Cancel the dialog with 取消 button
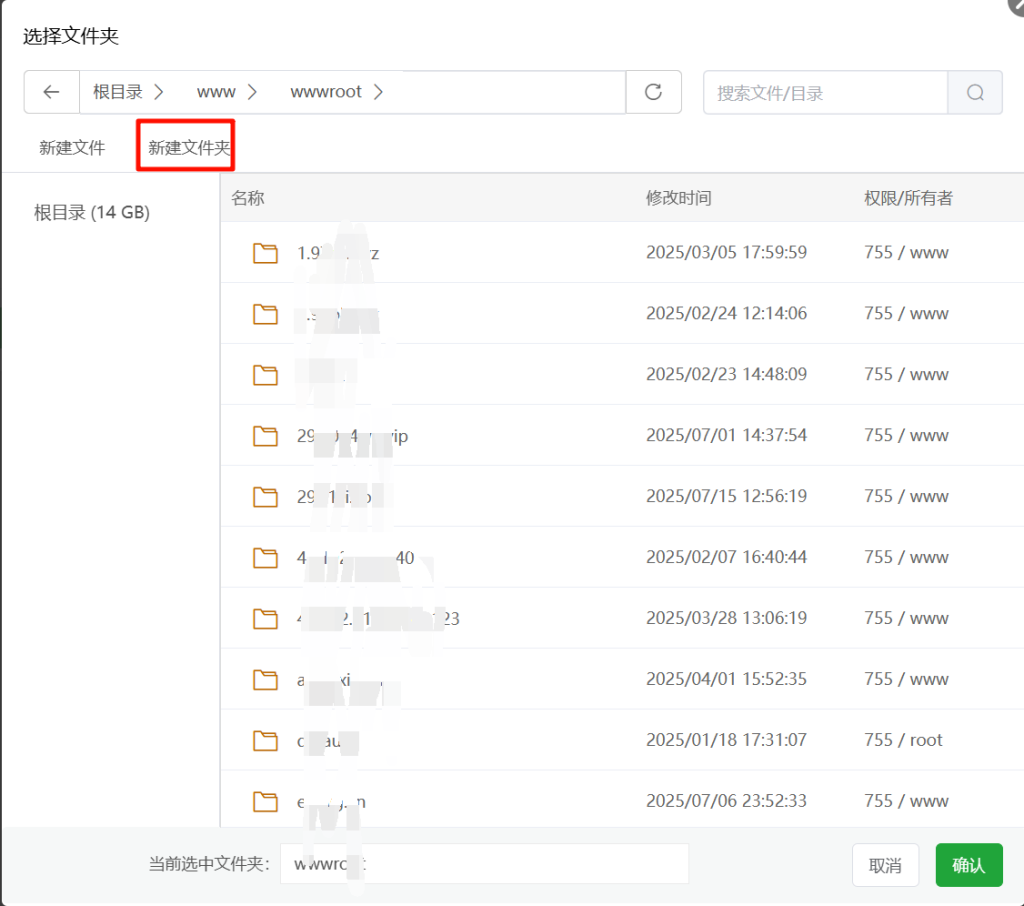Viewport: 1024px width, 906px height. (885, 864)
